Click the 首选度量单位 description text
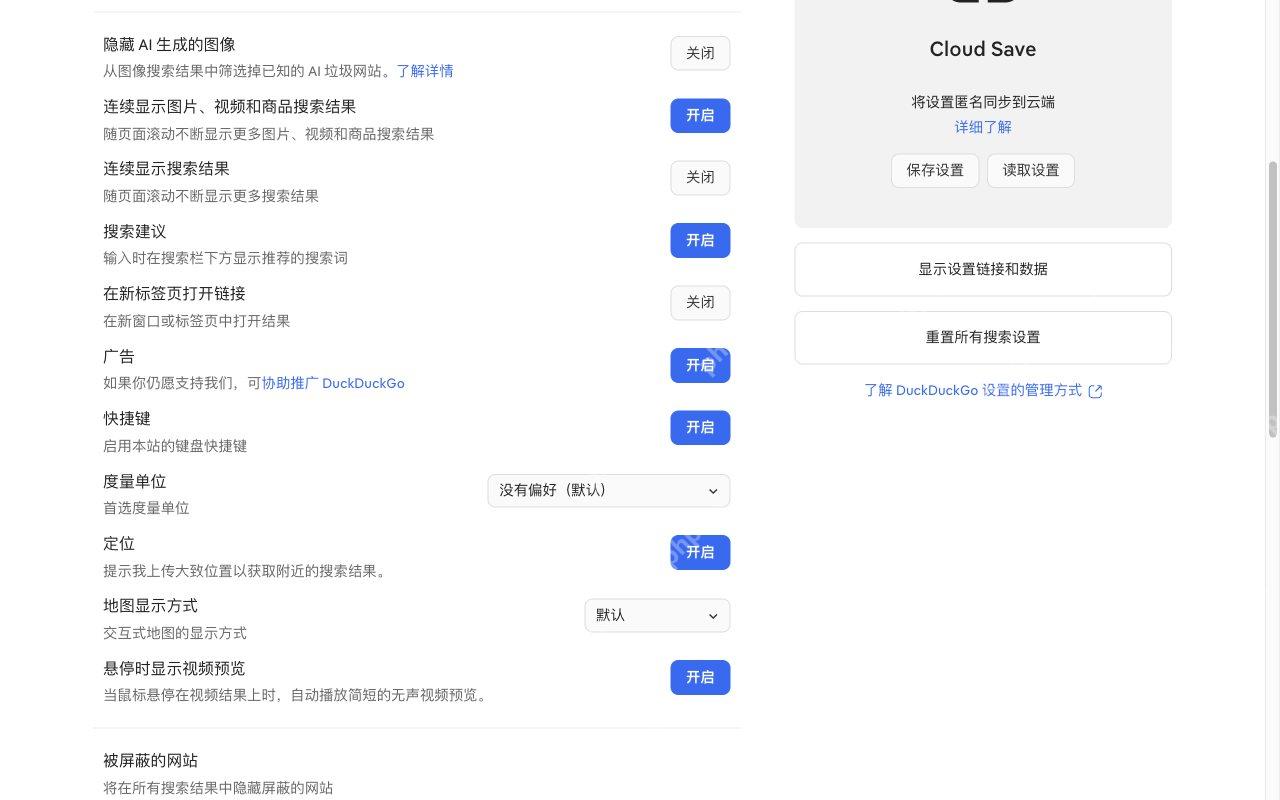The height and width of the screenshot is (800, 1280). [146, 508]
